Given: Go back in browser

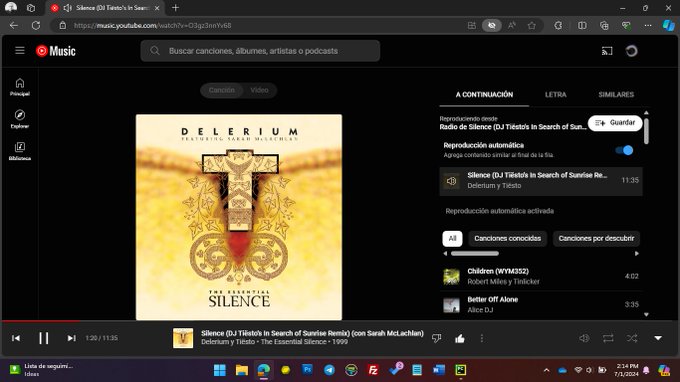Looking at the screenshot, I should coord(14,26).
